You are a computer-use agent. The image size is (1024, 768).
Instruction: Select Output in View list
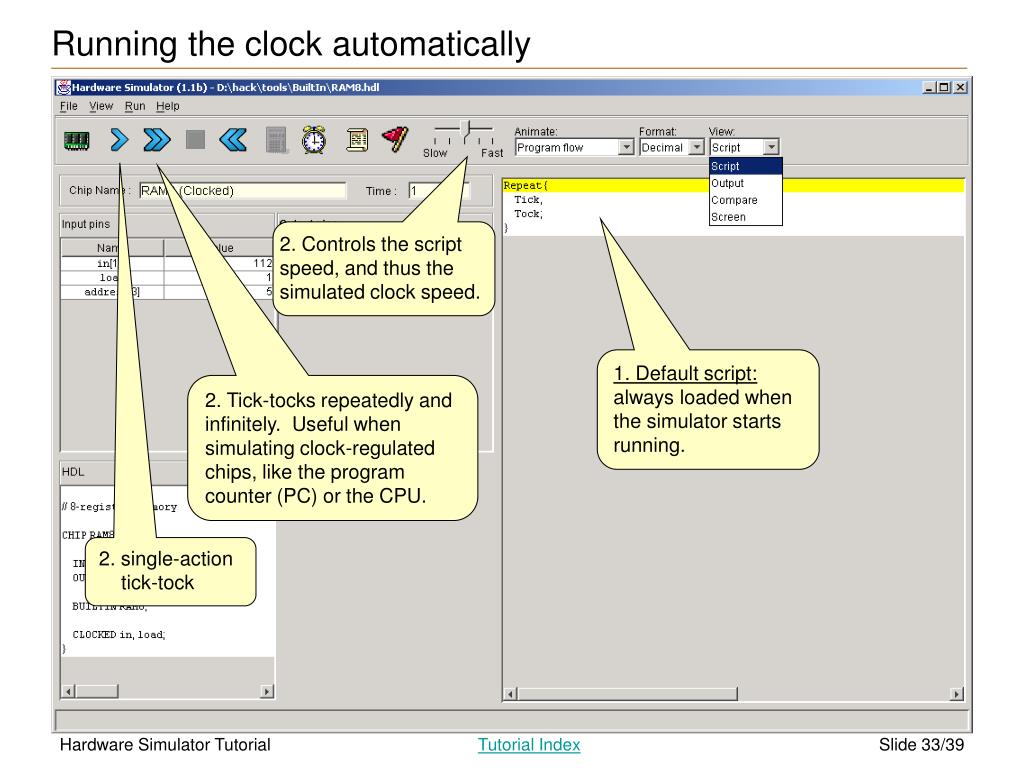[745, 184]
